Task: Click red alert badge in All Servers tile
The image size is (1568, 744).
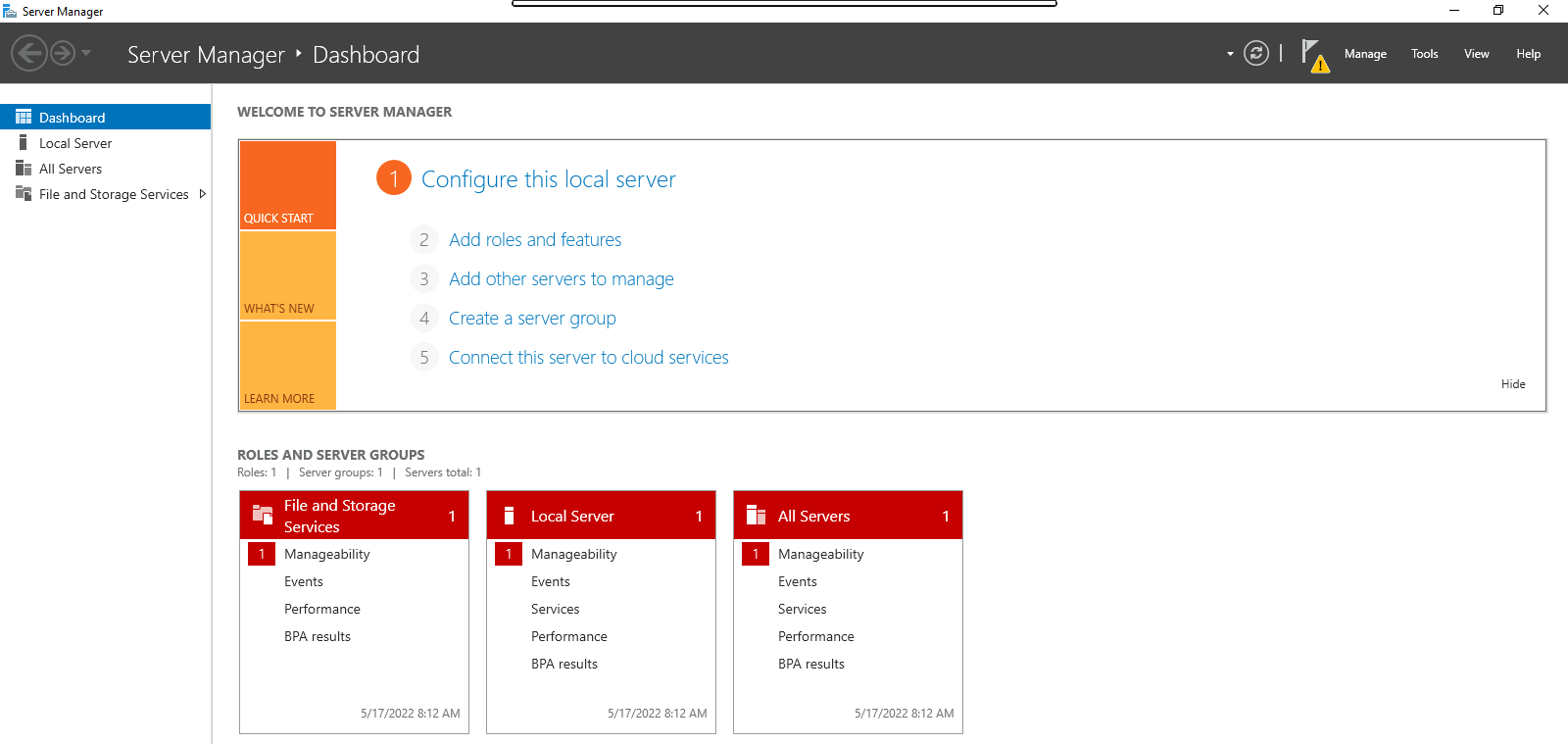Action: coord(756,554)
